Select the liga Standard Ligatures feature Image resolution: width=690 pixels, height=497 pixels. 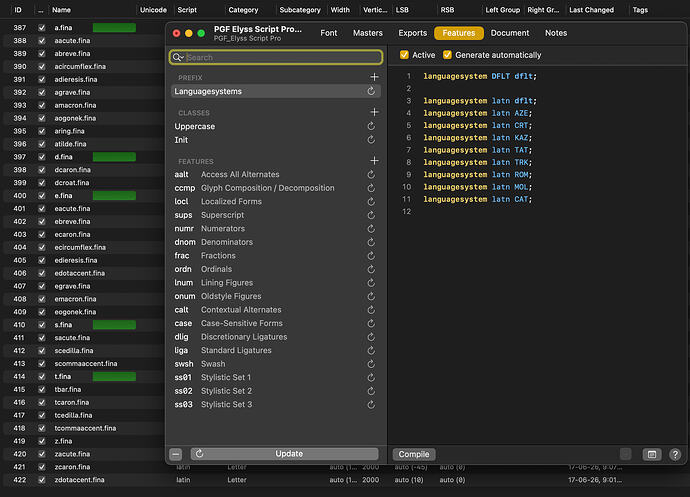point(275,350)
